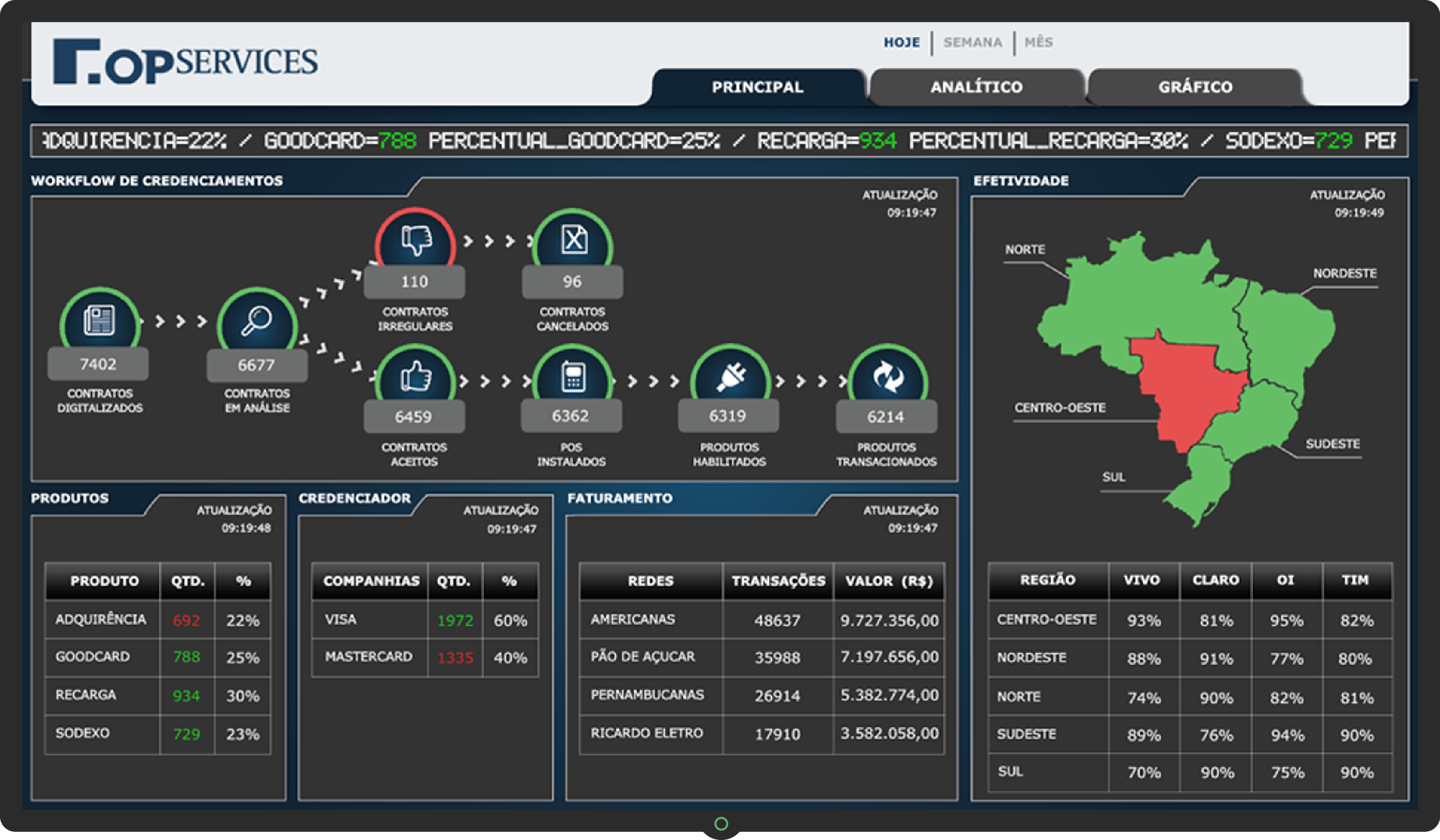Click the ADQUIRÊNCIA product row
This screenshot has height=840, width=1440.
point(158,620)
